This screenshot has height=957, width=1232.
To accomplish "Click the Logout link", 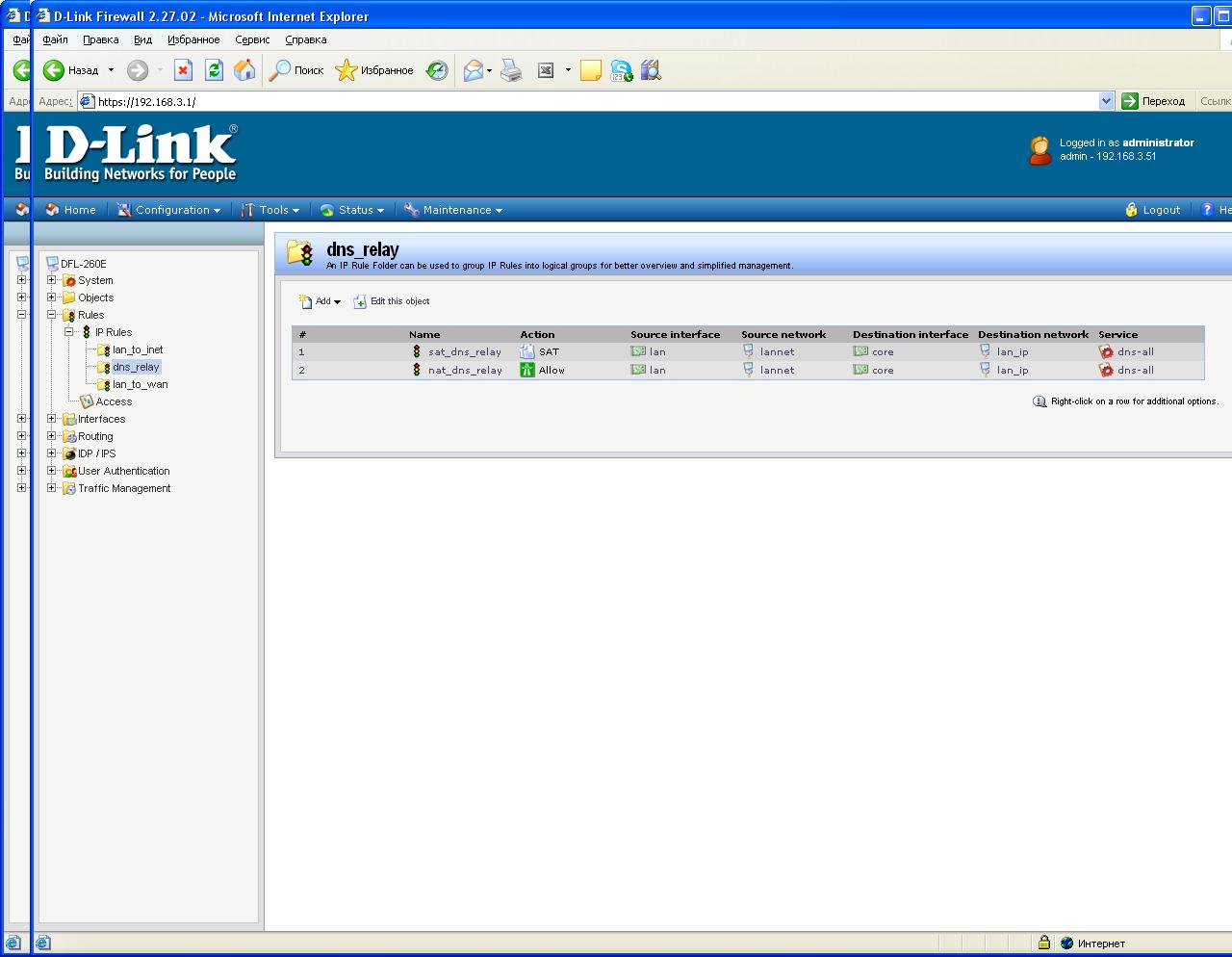I will pyautogui.click(x=1153, y=210).
